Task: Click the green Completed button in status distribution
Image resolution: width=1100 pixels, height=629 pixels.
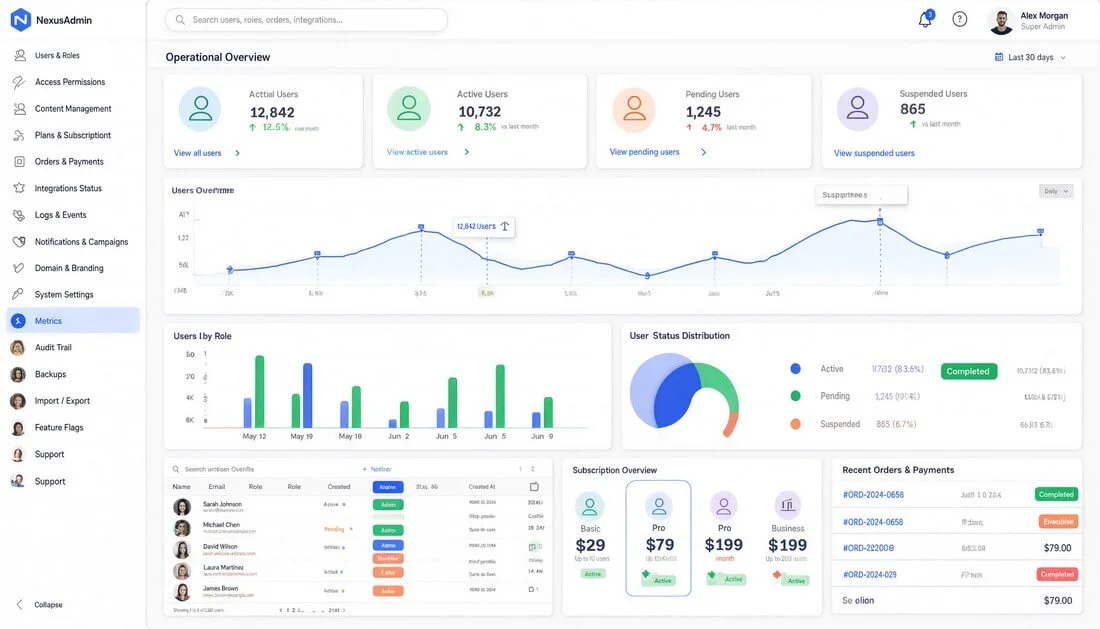Action: tap(968, 372)
